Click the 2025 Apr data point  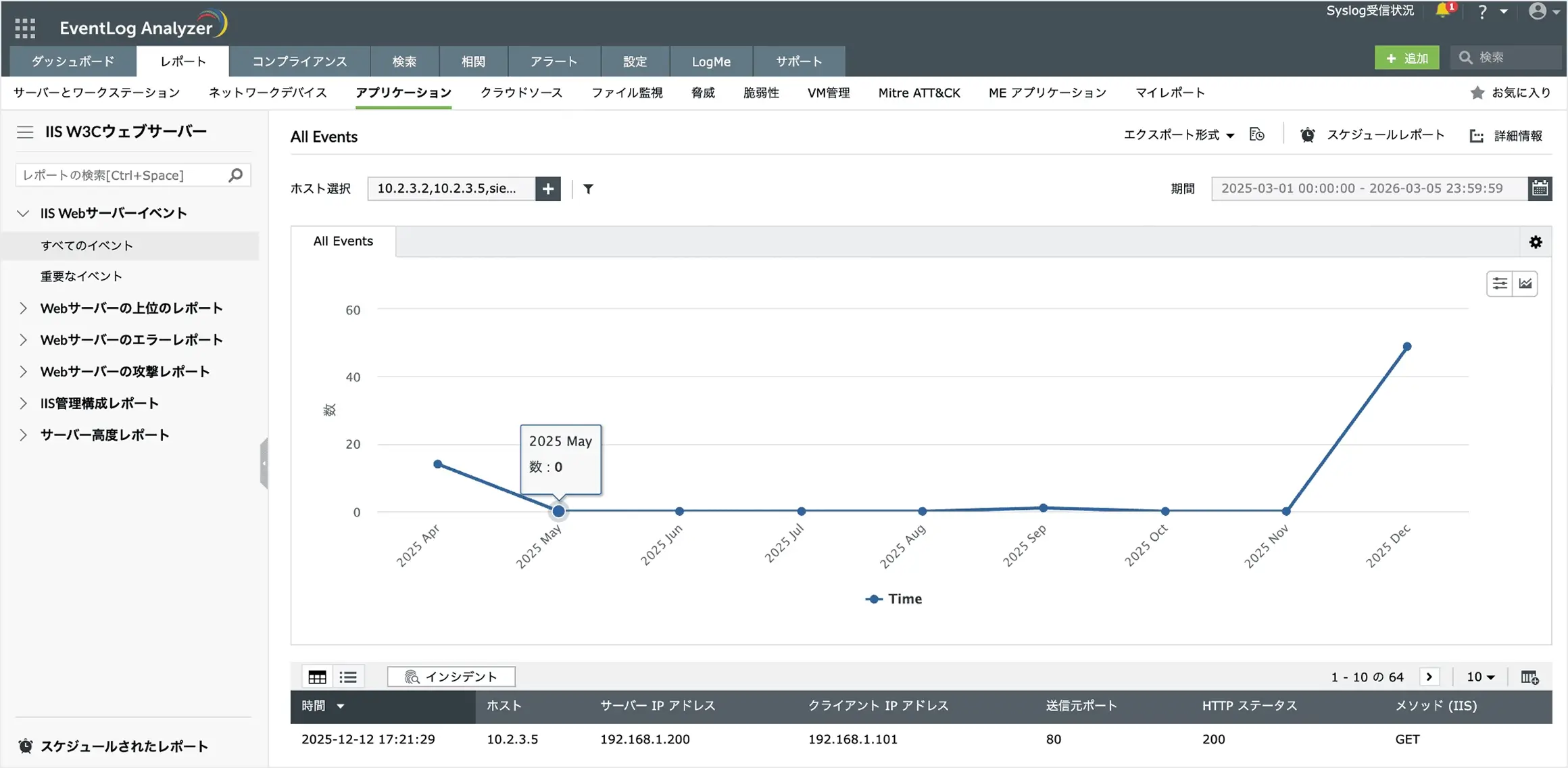coord(438,464)
